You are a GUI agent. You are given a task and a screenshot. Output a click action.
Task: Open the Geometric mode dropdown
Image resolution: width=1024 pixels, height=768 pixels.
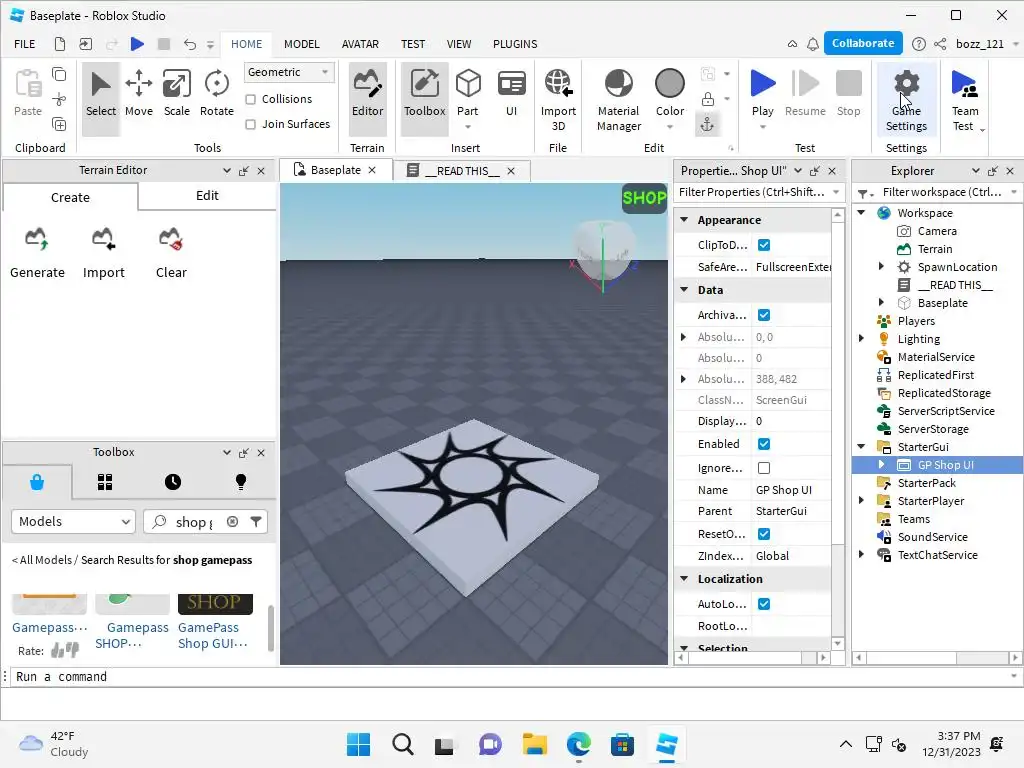[x=289, y=72]
